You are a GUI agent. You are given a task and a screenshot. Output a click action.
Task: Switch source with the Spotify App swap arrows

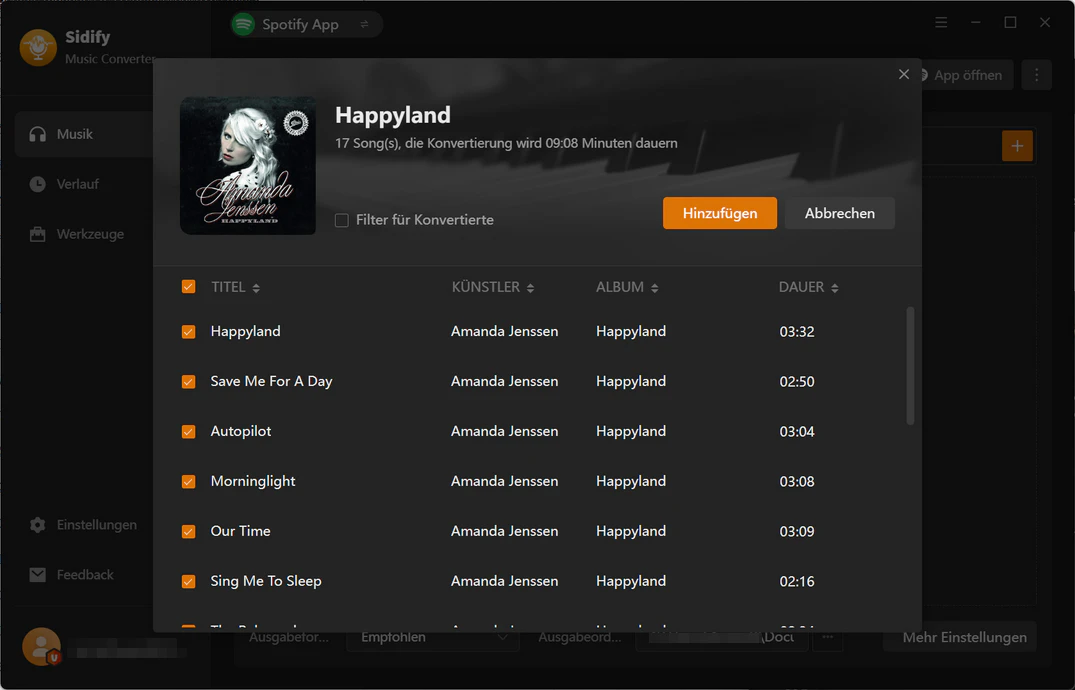[x=364, y=25]
